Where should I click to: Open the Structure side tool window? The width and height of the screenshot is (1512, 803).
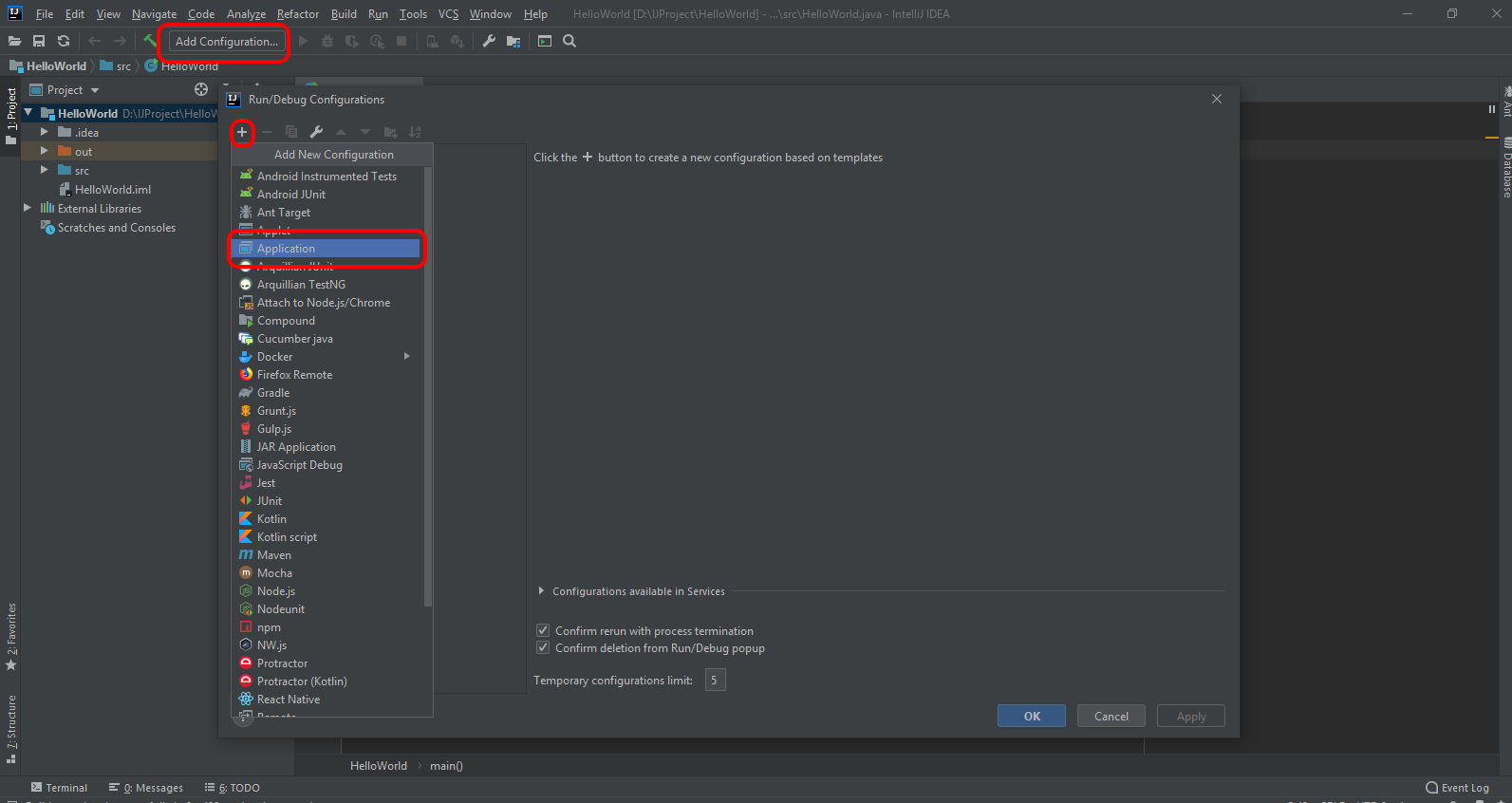pos(11,729)
